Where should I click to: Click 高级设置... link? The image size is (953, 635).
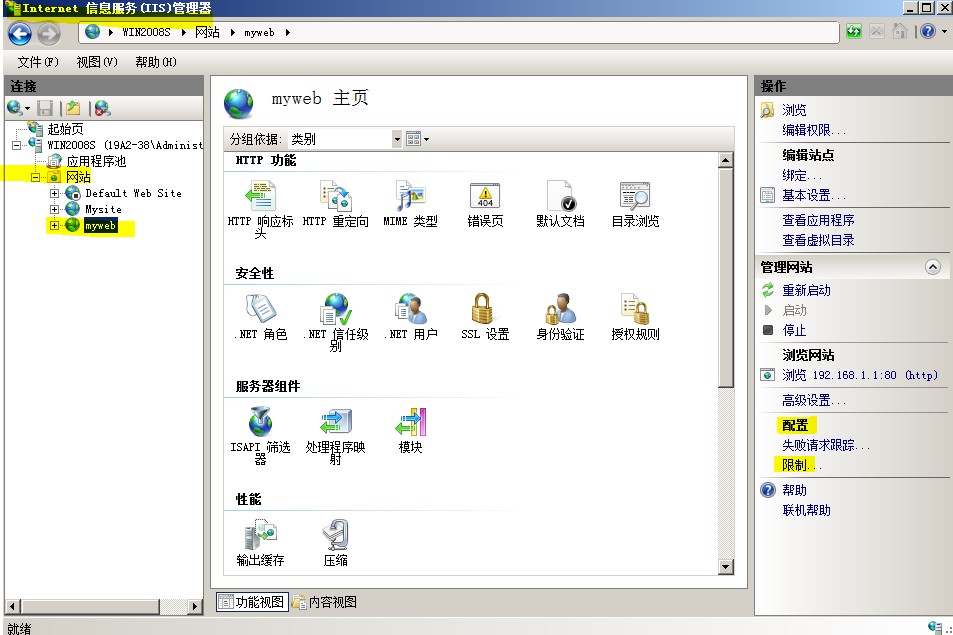coord(814,400)
